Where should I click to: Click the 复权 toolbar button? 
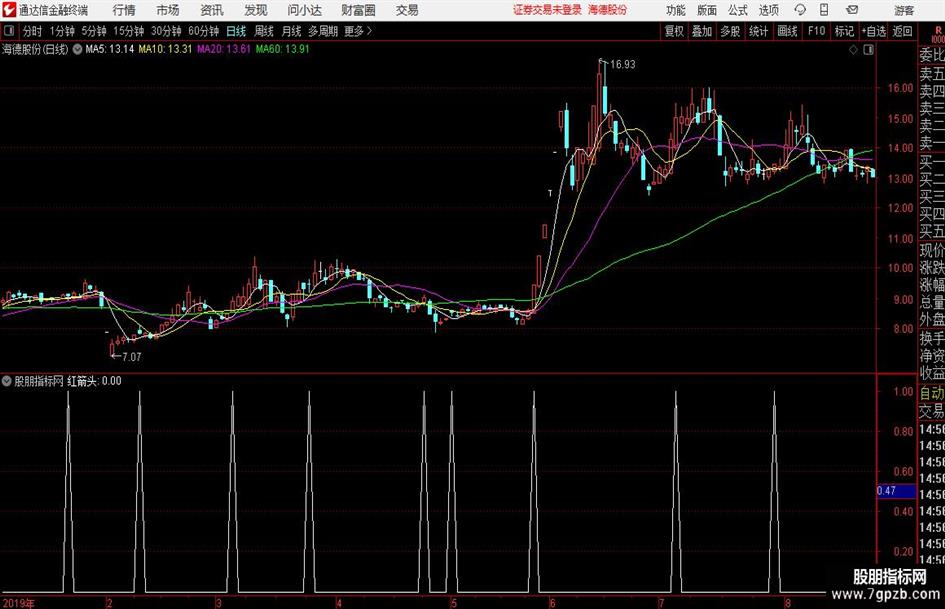click(674, 31)
